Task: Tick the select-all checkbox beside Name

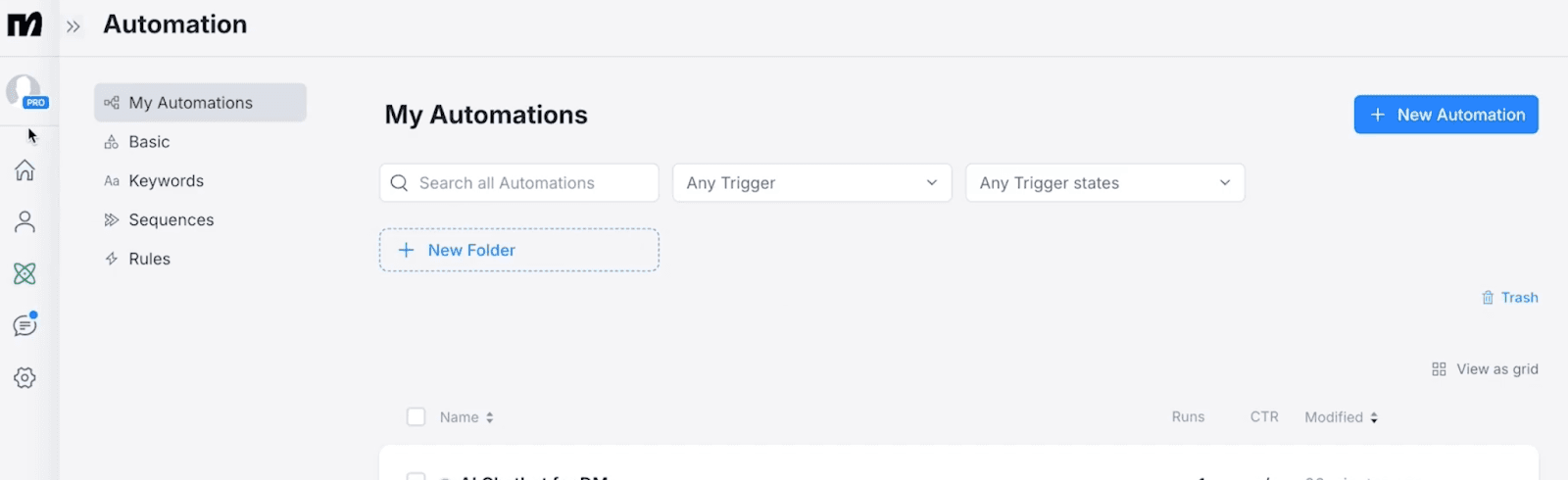Action: [x=416, y=417]
